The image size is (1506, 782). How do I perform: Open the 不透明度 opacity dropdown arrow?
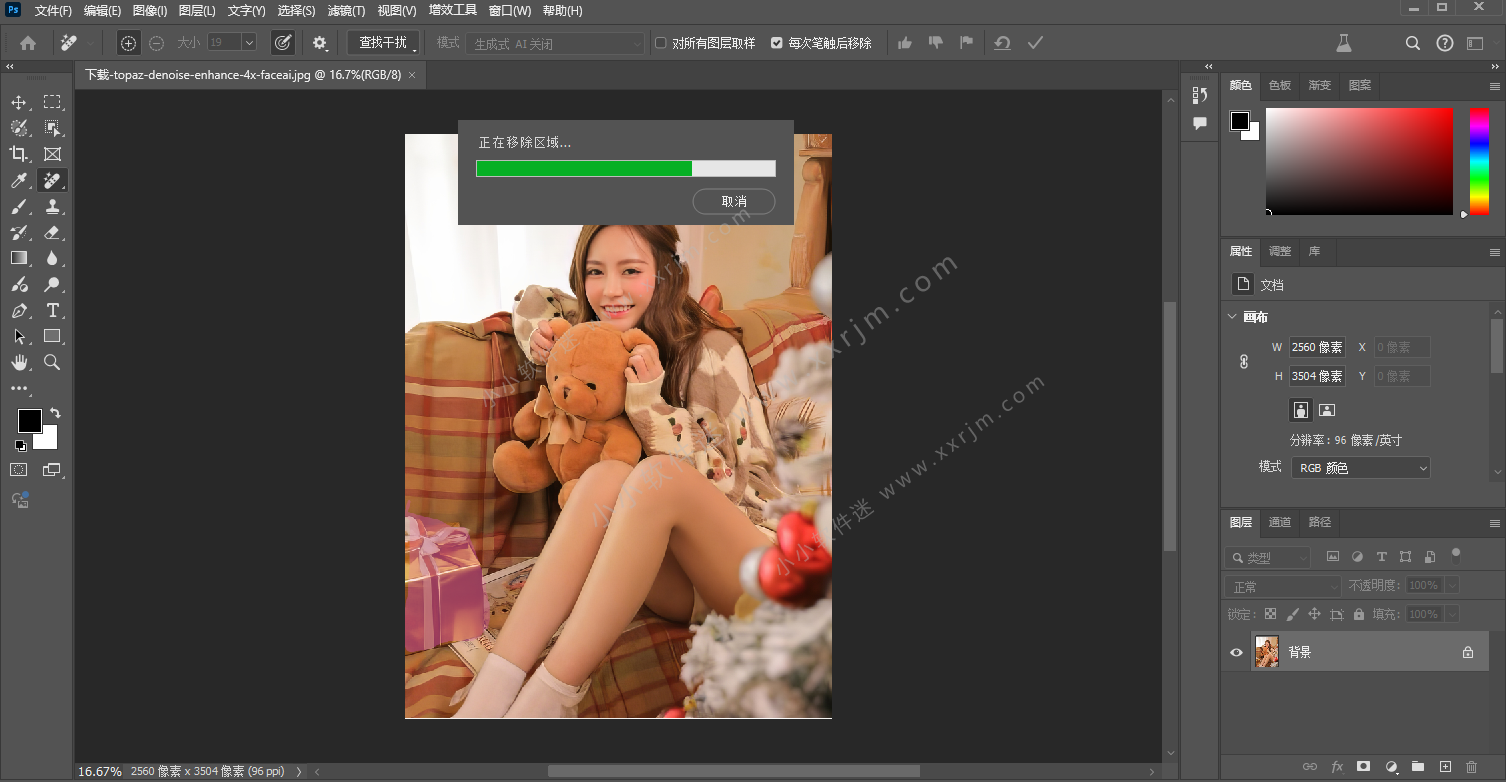(1452, 585)
